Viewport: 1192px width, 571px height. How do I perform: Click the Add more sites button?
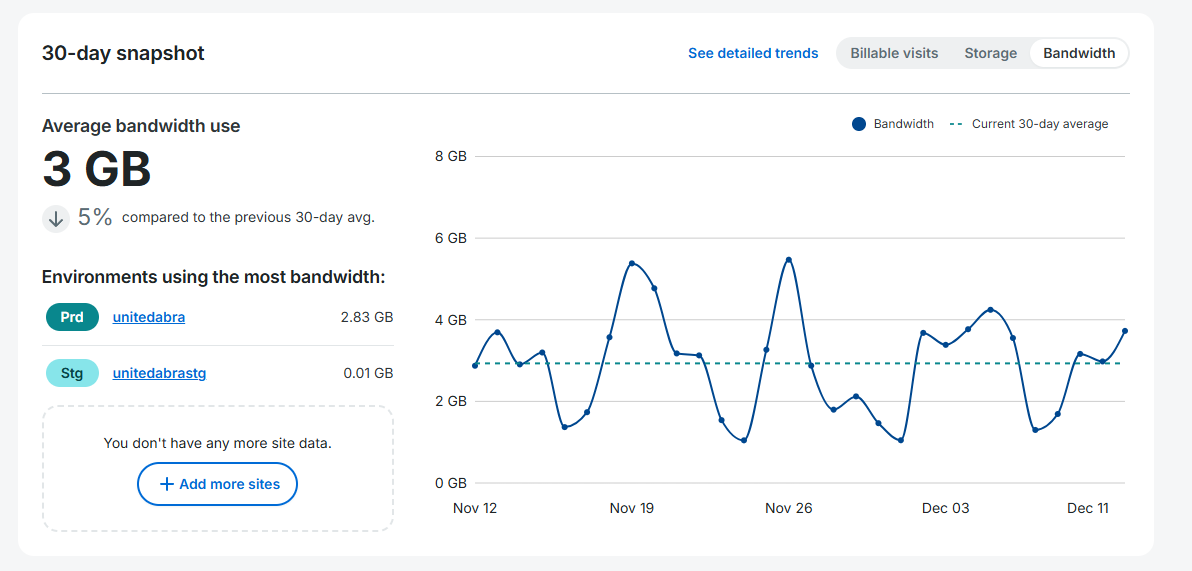(x=217, y=484)
